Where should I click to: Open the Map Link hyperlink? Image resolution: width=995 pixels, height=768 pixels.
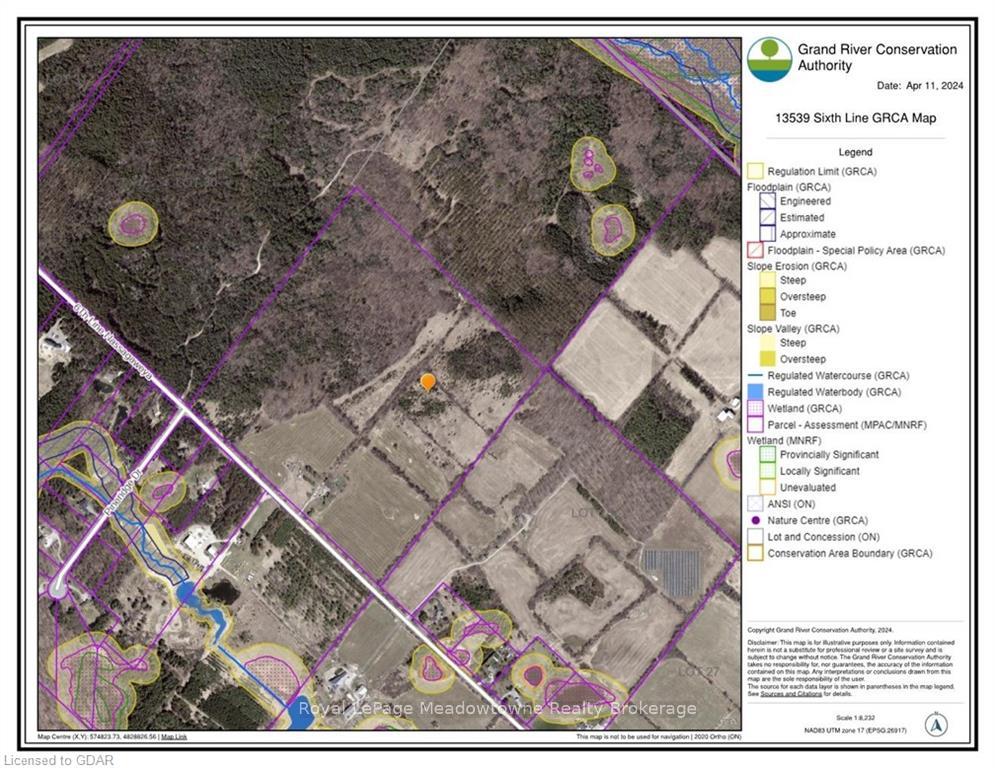click(174, 737)
